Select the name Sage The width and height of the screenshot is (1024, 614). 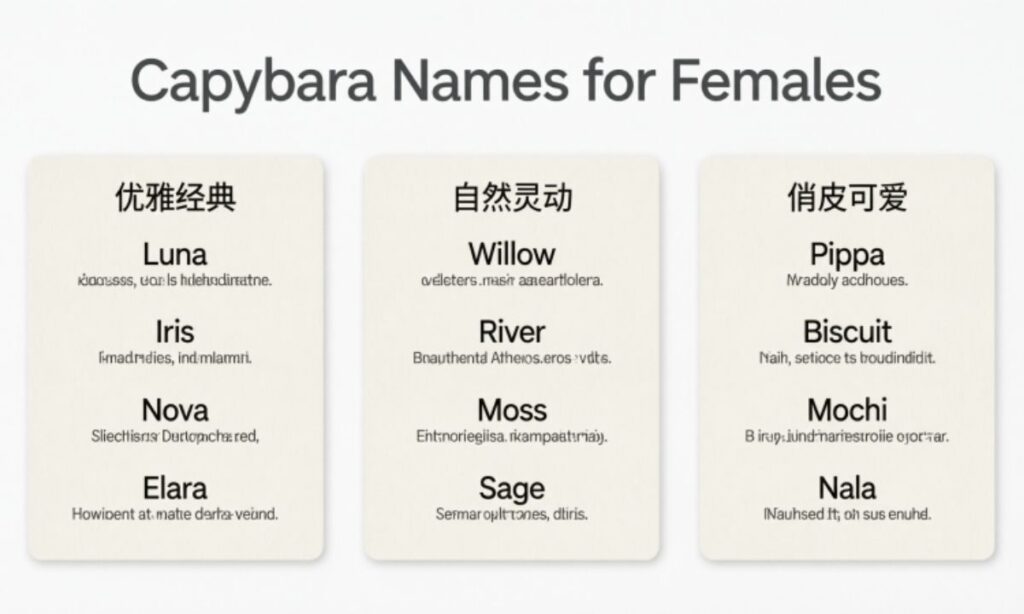coord(511,488)
